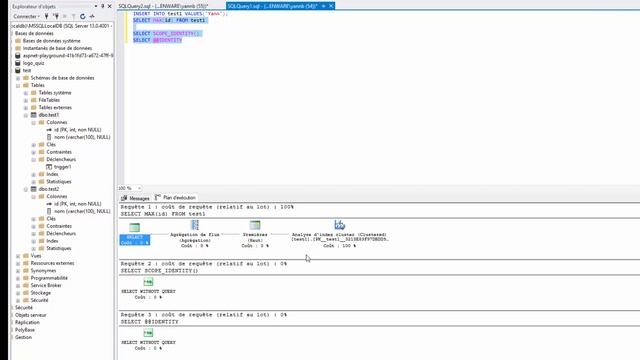Click the logo_quiz database icon
640x360 pixels.
(18, 63)
